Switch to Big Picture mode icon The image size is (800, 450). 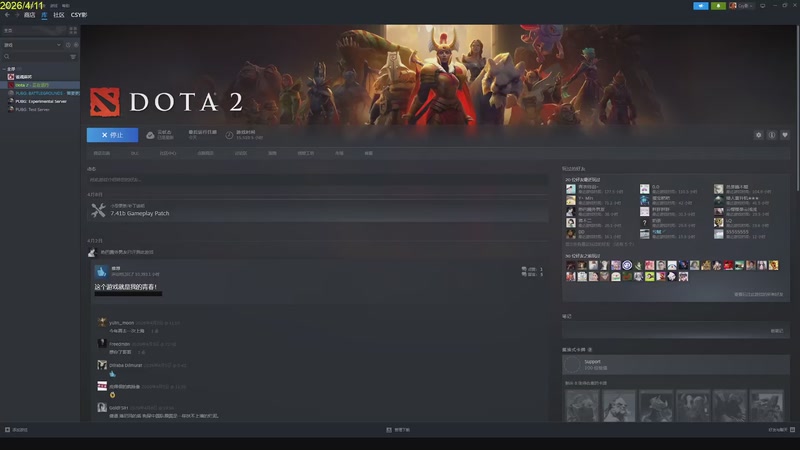[x=763, y=6]
